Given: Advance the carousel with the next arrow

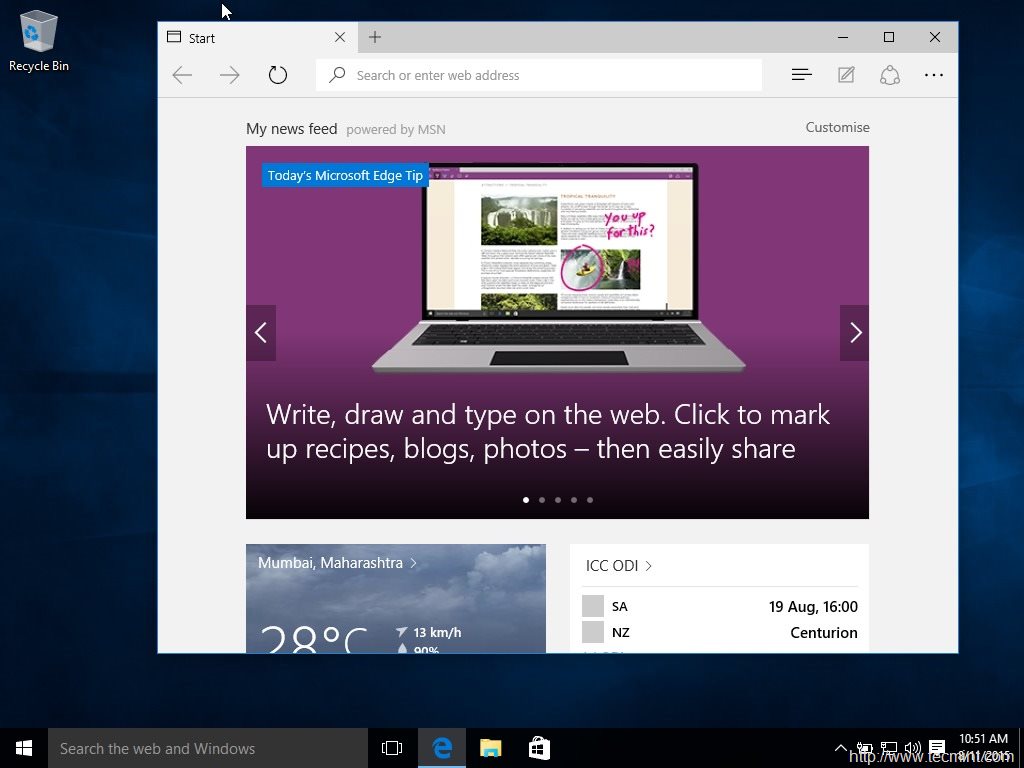Looking at the screenshot, I should click(x=855, y=333).
